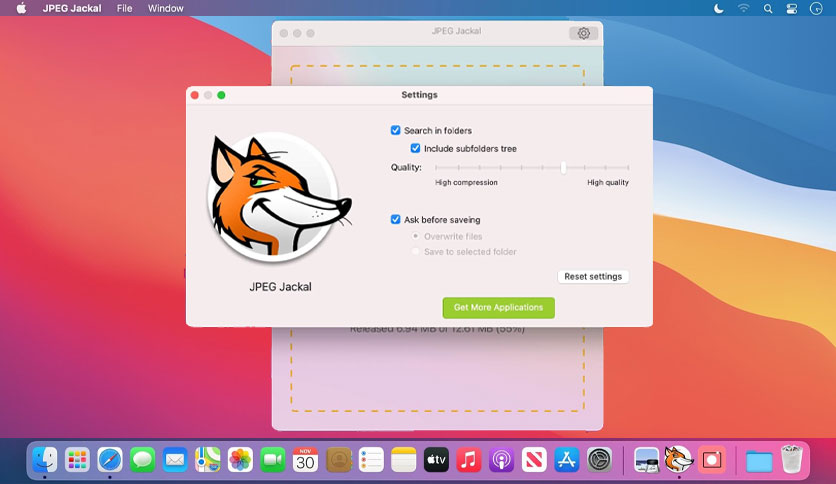This screenshot has width=836, height=484.
Task: Toggle Ask before saveing checkbox
Action: point(396,219)
